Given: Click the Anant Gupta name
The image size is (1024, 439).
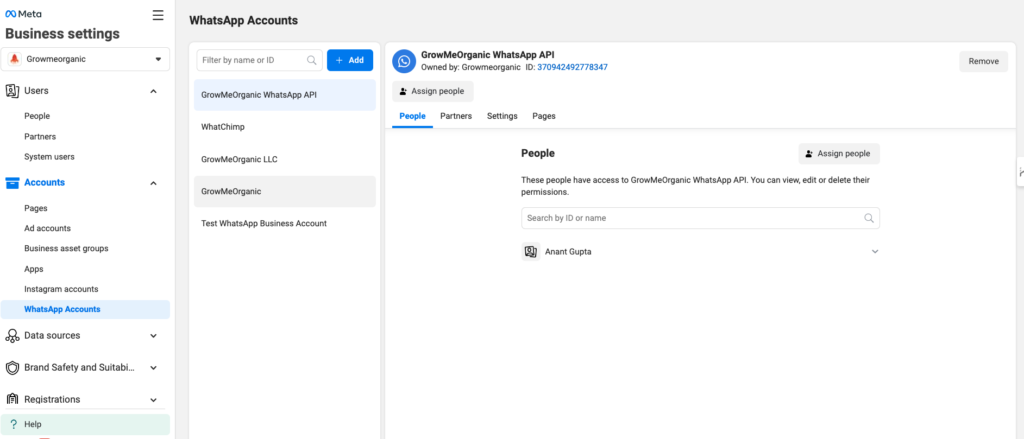Looking at the screenshot, I should click(568, 252).
